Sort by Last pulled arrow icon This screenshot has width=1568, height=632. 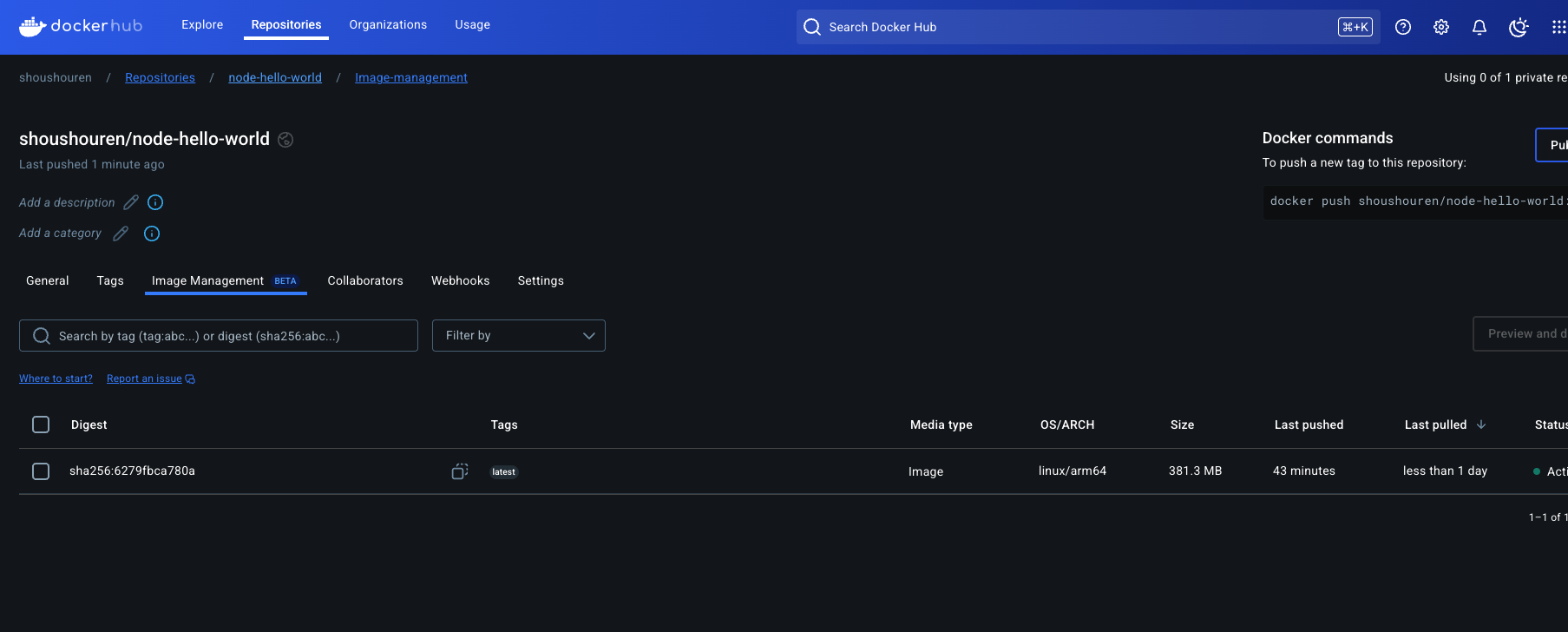[x=1481, y=425]
